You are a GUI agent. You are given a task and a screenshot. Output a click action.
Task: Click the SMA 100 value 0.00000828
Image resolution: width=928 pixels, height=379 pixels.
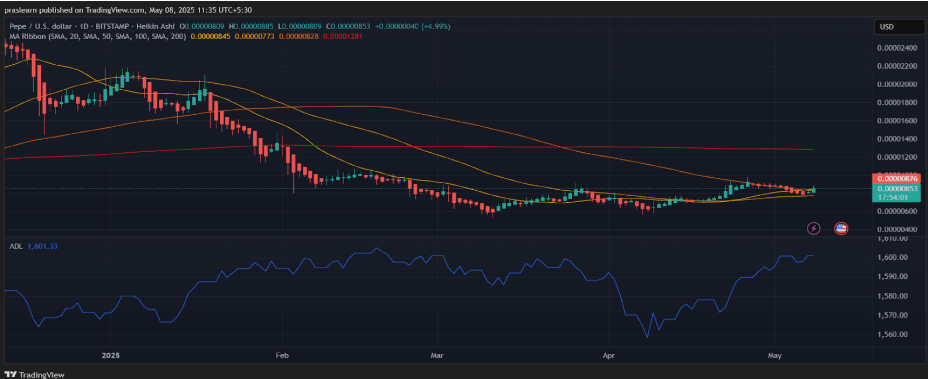pos(299,36)
